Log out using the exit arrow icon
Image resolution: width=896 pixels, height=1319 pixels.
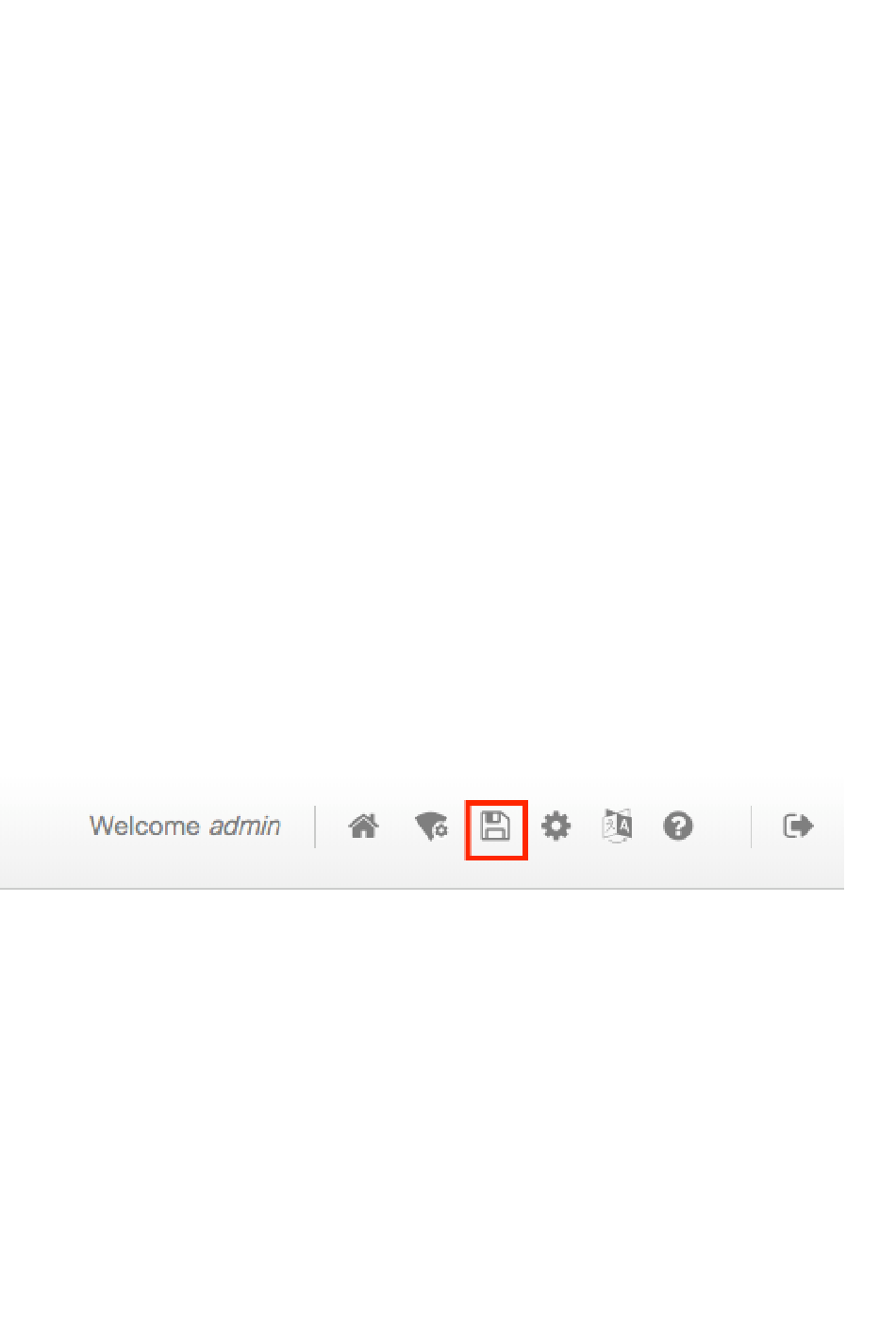click(798, 826)
